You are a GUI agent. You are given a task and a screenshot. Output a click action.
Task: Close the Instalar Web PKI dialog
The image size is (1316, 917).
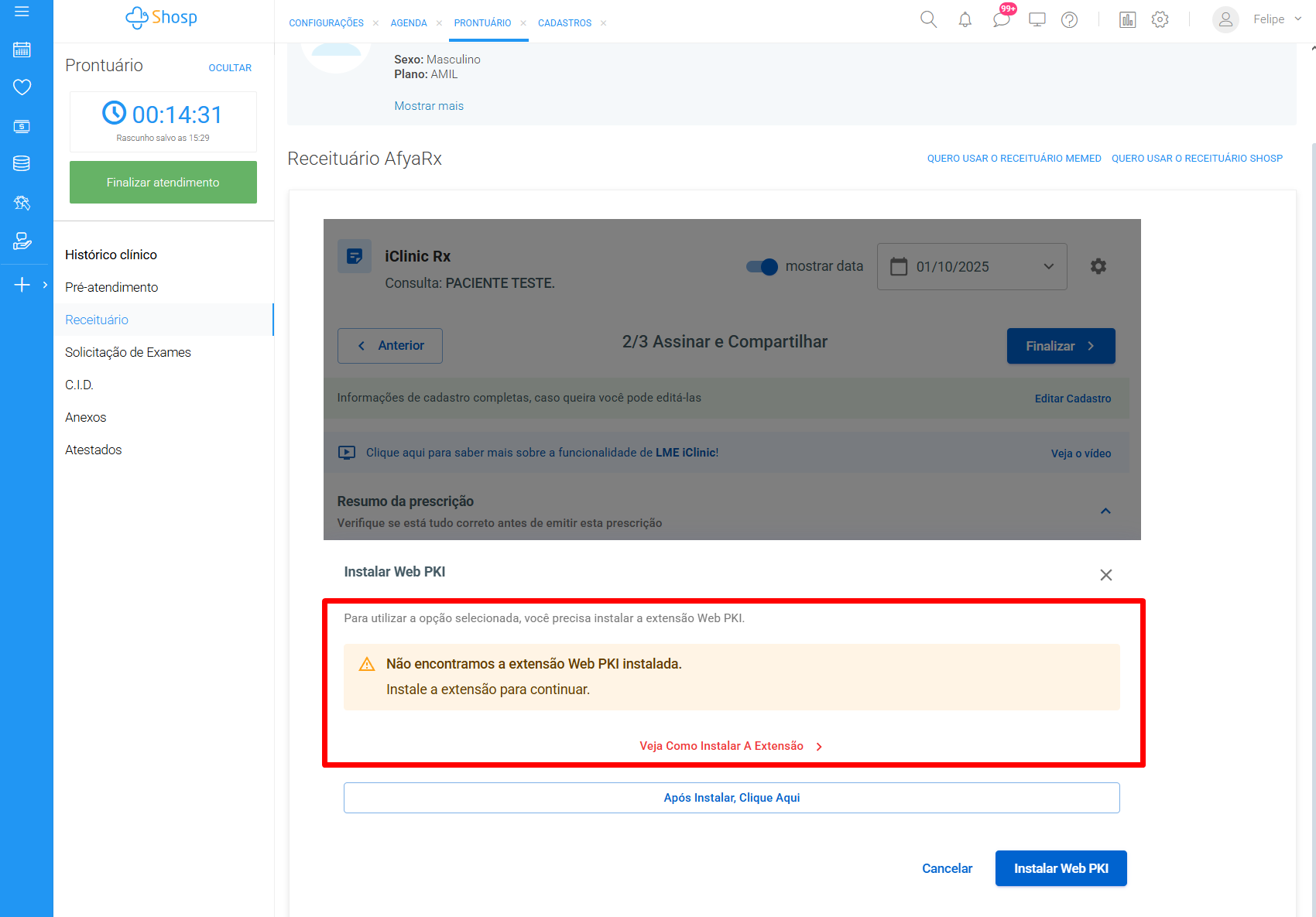tap(1105, 575)
